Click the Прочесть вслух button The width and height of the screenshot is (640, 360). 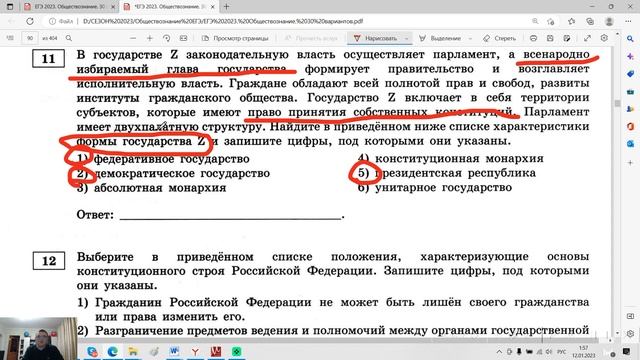(x=311, y=38)
